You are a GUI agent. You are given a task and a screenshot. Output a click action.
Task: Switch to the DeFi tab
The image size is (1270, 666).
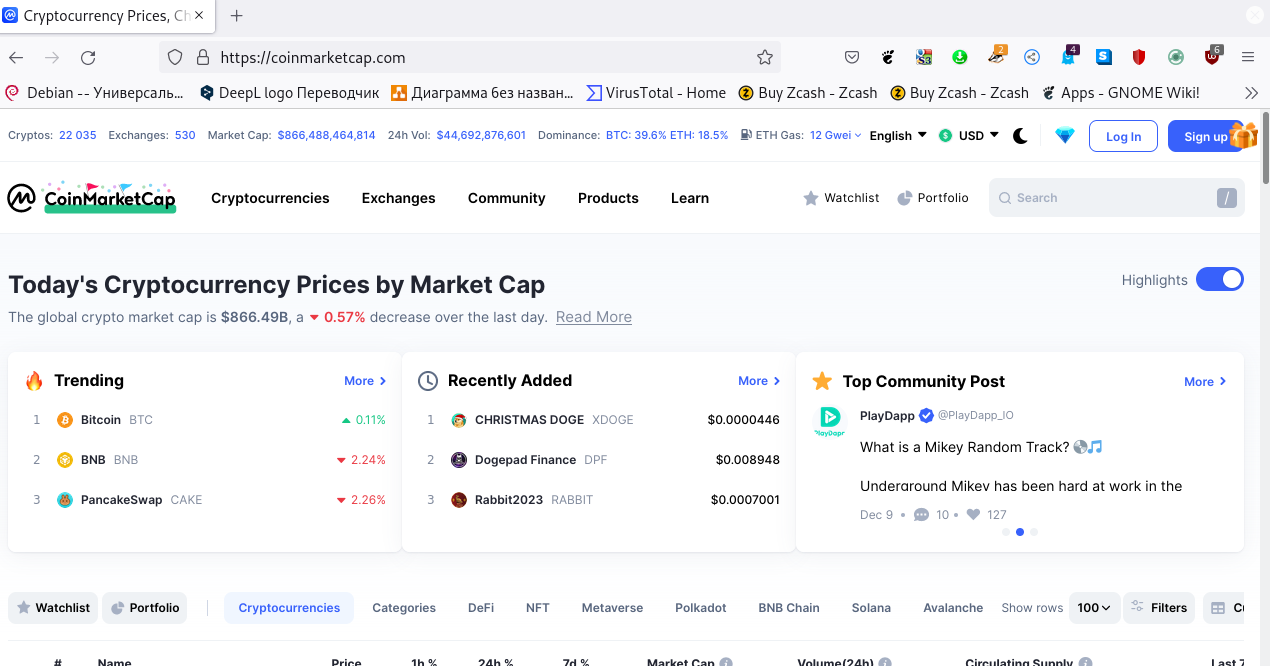[x=481, y=608]
